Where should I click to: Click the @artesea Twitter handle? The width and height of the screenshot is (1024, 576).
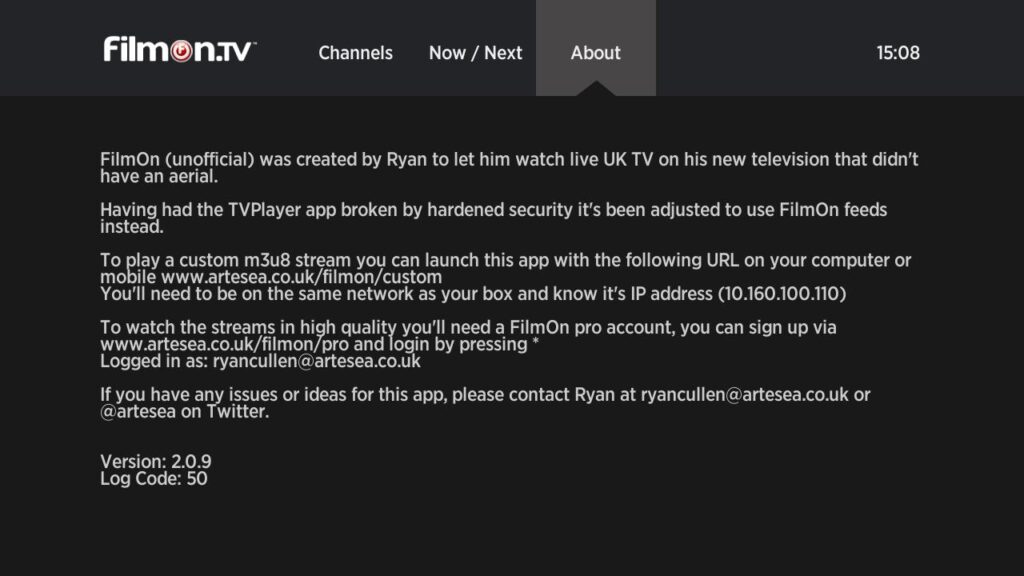tap(138, 411)
